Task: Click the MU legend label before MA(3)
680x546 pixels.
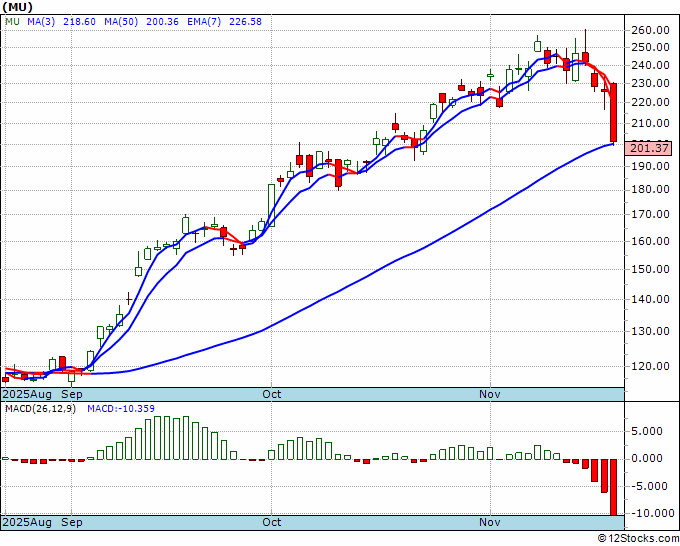Action: tap(13, 22)
